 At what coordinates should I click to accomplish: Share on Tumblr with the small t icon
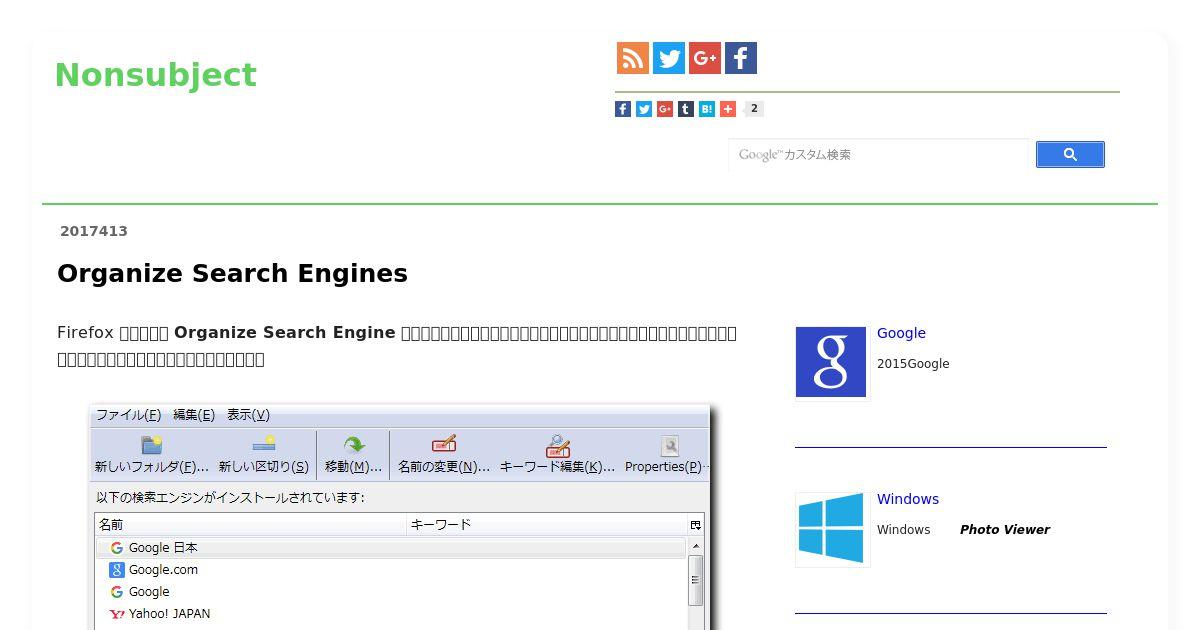686,109
